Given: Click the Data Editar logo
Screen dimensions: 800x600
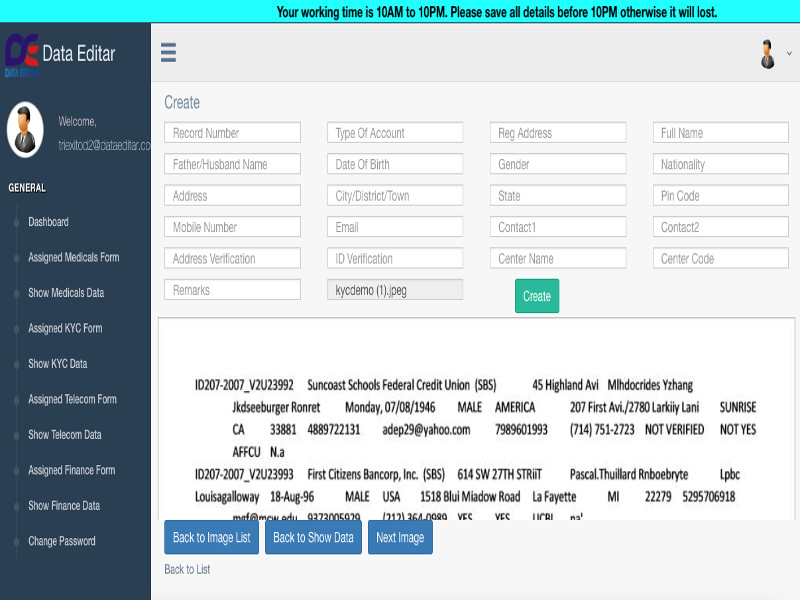Looking at the screenshot, I should 22,55.
